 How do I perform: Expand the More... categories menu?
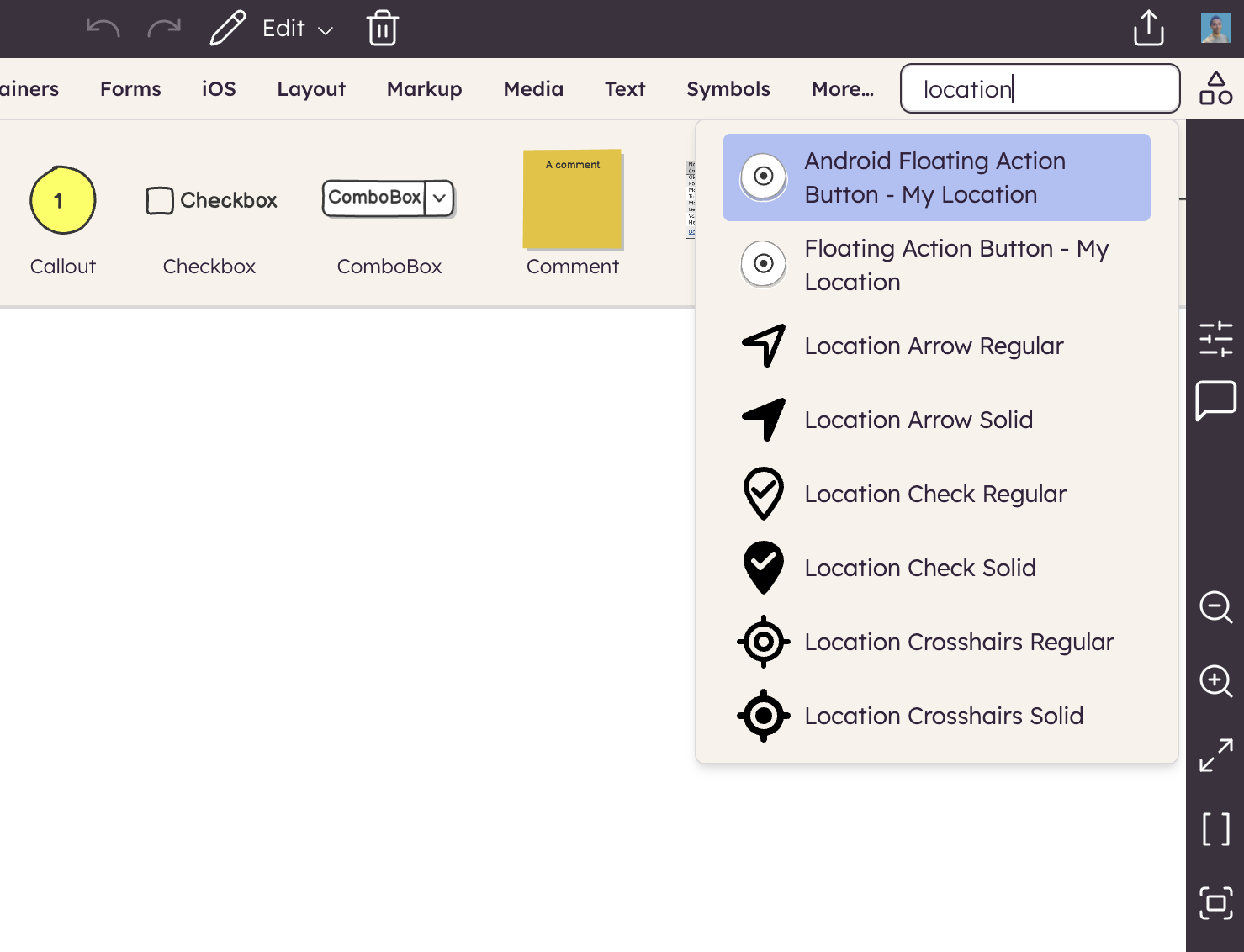click(842, 89)
